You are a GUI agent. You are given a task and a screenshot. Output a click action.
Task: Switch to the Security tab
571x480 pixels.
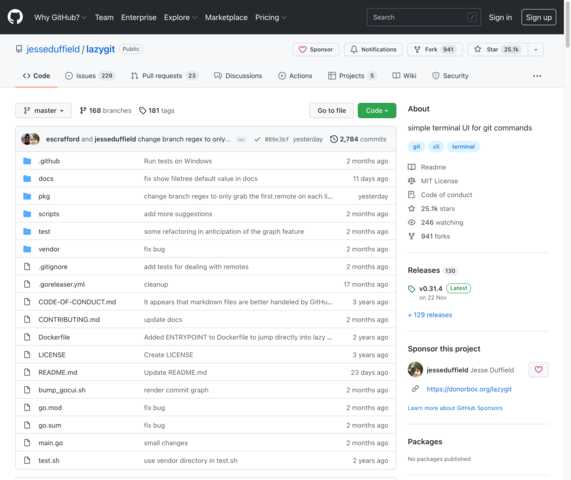[450, 76]
